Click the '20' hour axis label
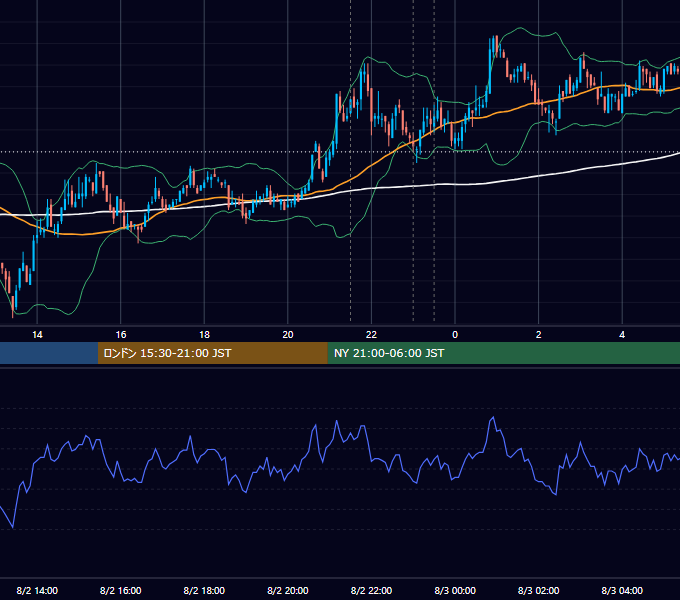The width and height of the screenshot is (680, 600). (288, 335)
